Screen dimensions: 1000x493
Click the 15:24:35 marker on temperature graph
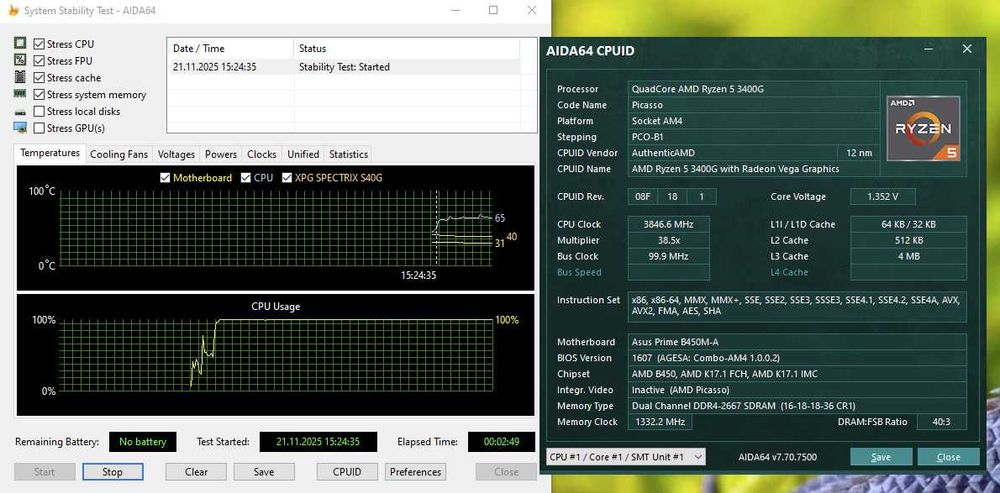click(x=418, y=276)
